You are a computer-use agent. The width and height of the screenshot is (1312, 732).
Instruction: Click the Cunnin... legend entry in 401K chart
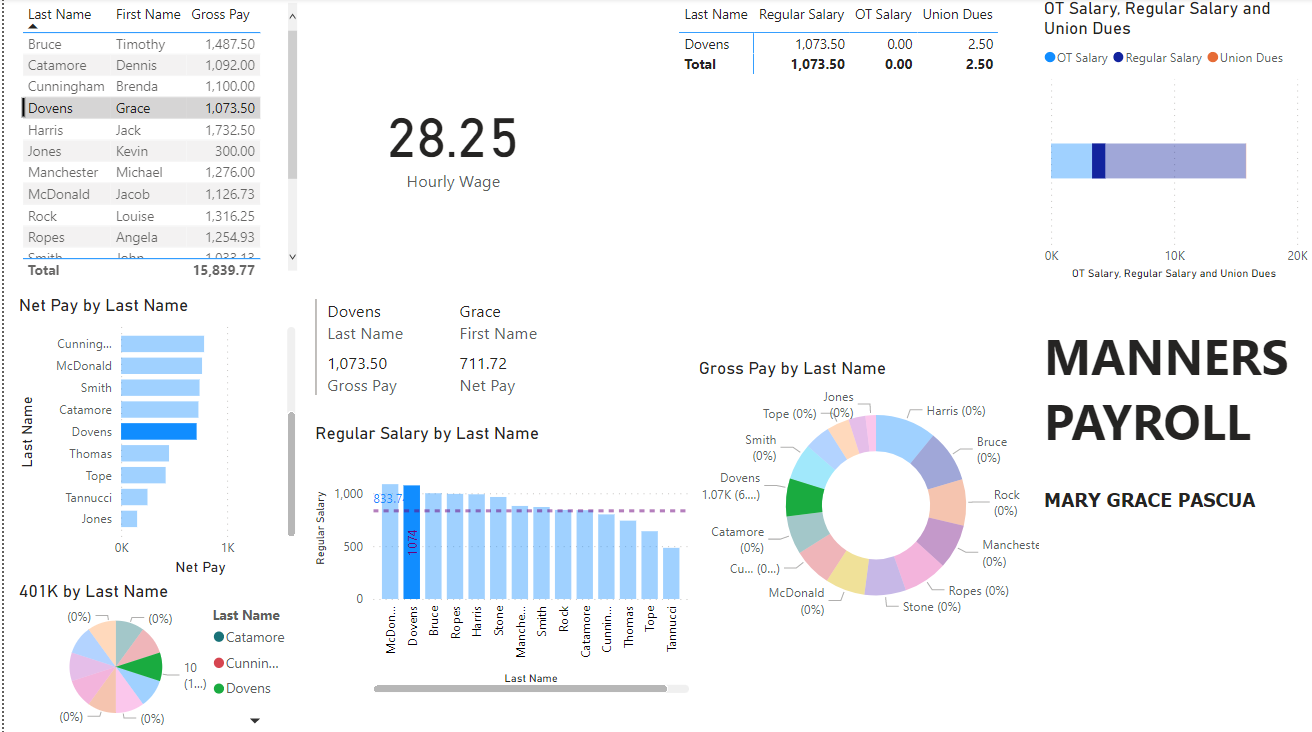[x=246, y=663]
